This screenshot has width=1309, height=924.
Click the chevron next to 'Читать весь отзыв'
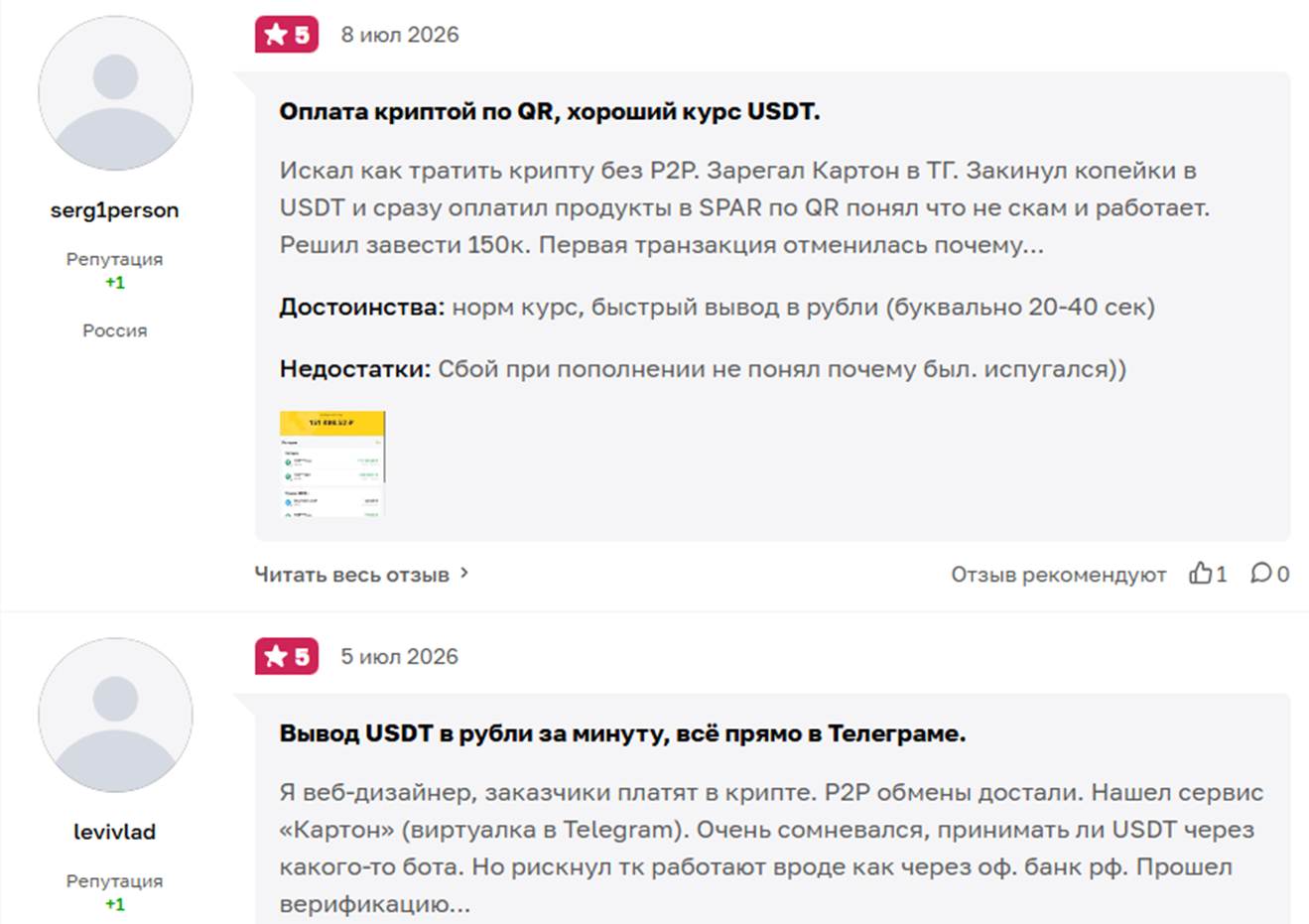(x=463, y=573)
